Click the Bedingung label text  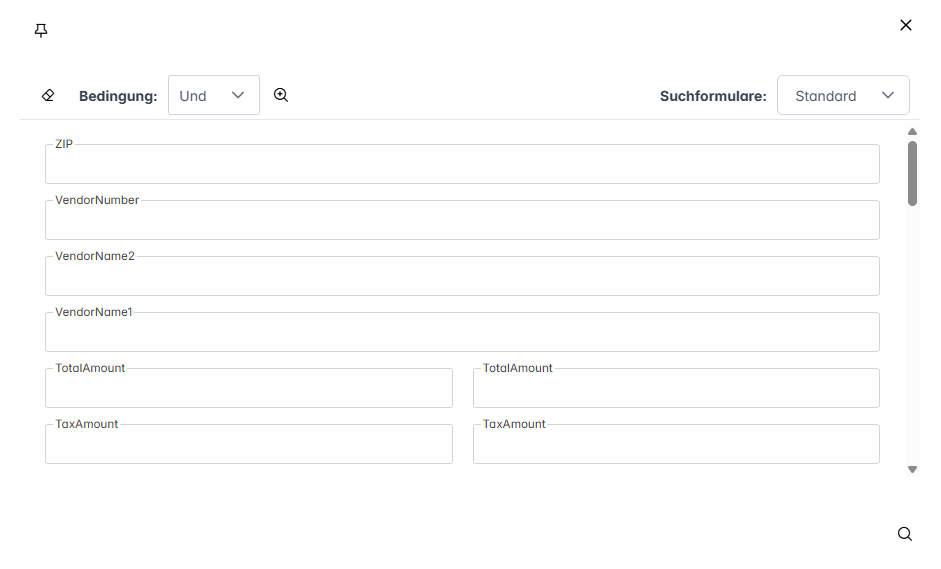coord(118,96)
